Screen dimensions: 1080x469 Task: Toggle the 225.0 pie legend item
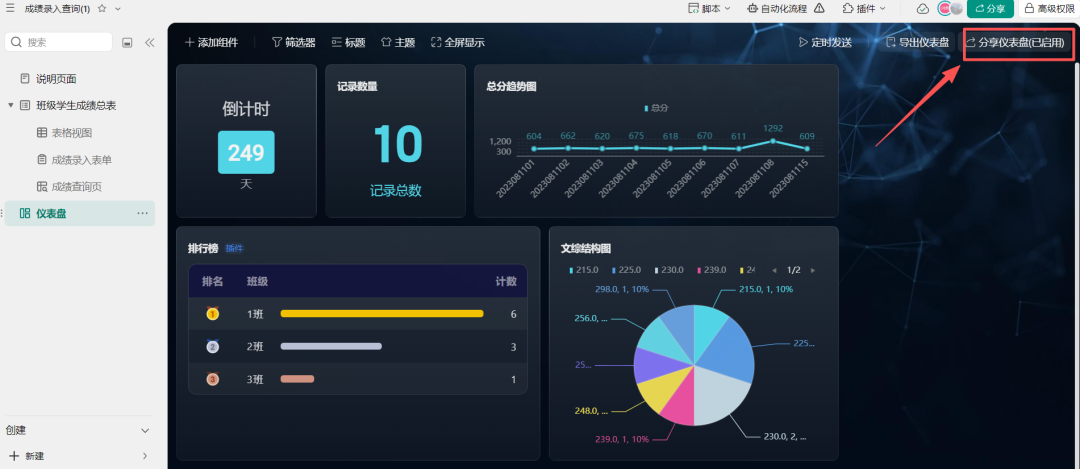[626, 270]
